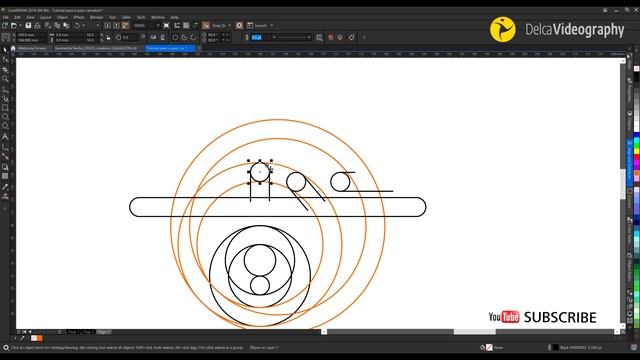The height and width of the screenshot is (360, 640).
Task: Select the Interactive Fill tool
Action: coord(5,196)
